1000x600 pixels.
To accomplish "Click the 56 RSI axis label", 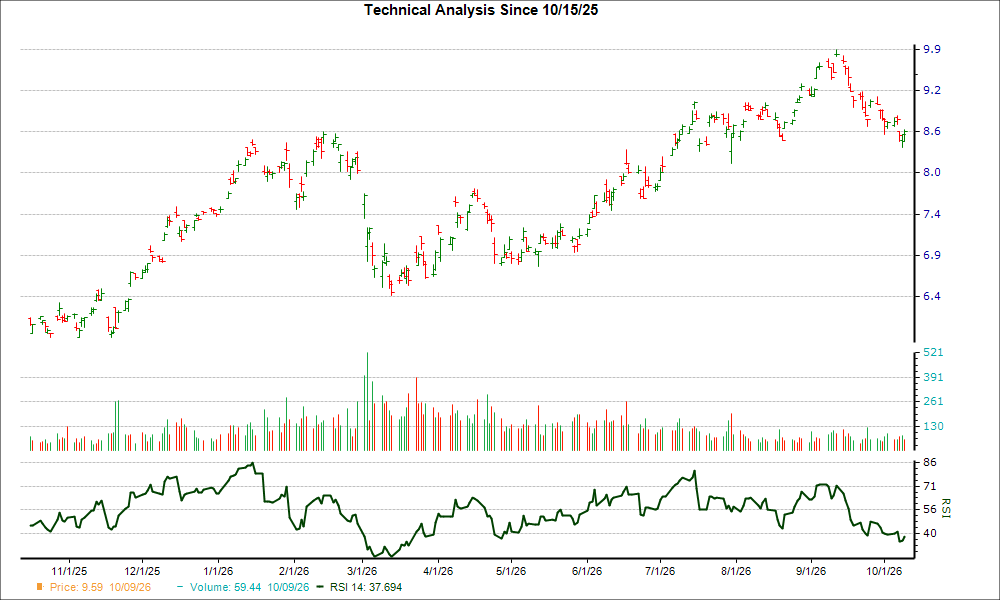I will click(930, 509).
